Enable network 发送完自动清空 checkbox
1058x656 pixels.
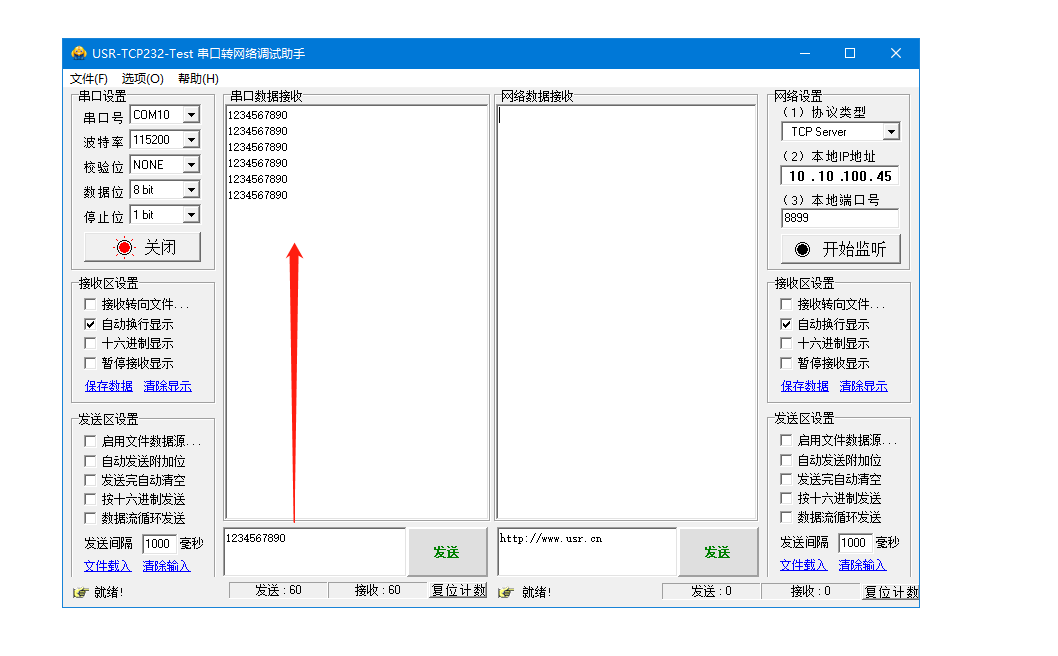pos(786,479)
